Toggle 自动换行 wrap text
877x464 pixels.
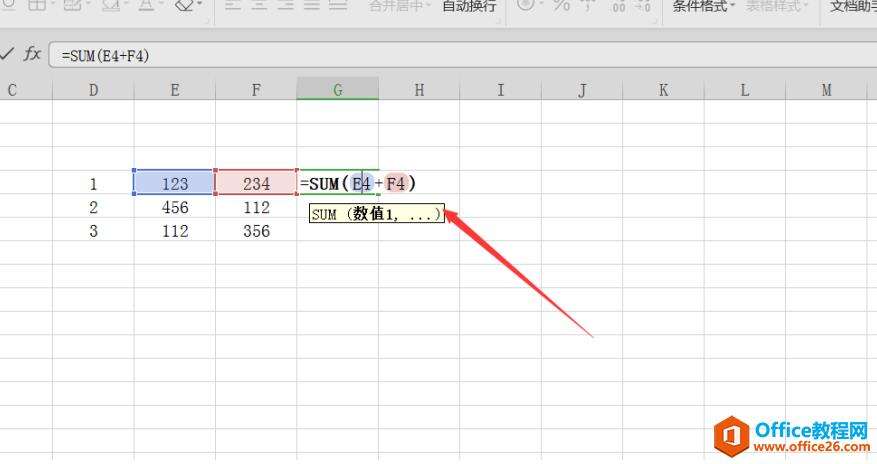tap(469, 6)
